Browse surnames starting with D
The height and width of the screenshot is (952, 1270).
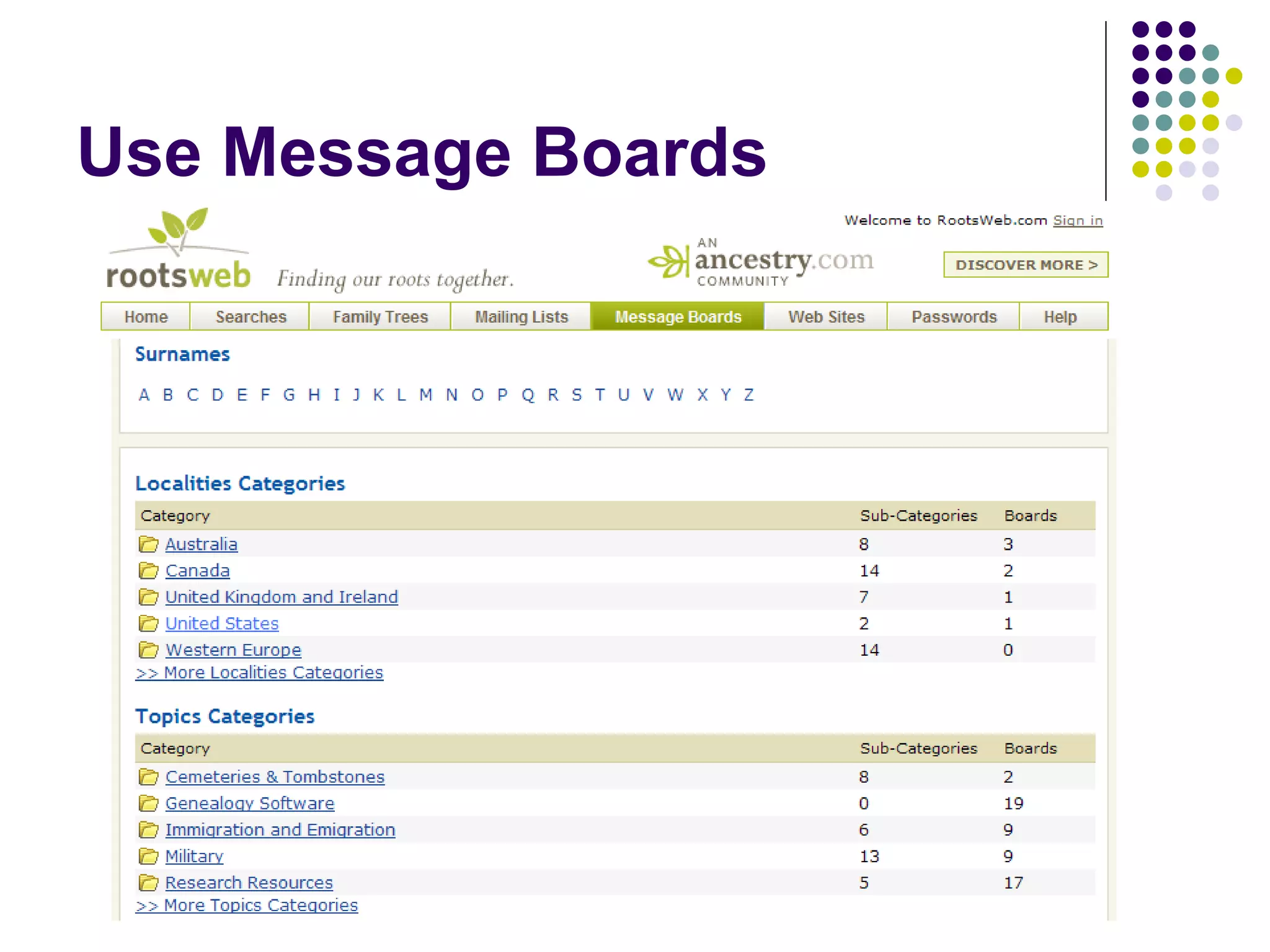click(218, 395)
